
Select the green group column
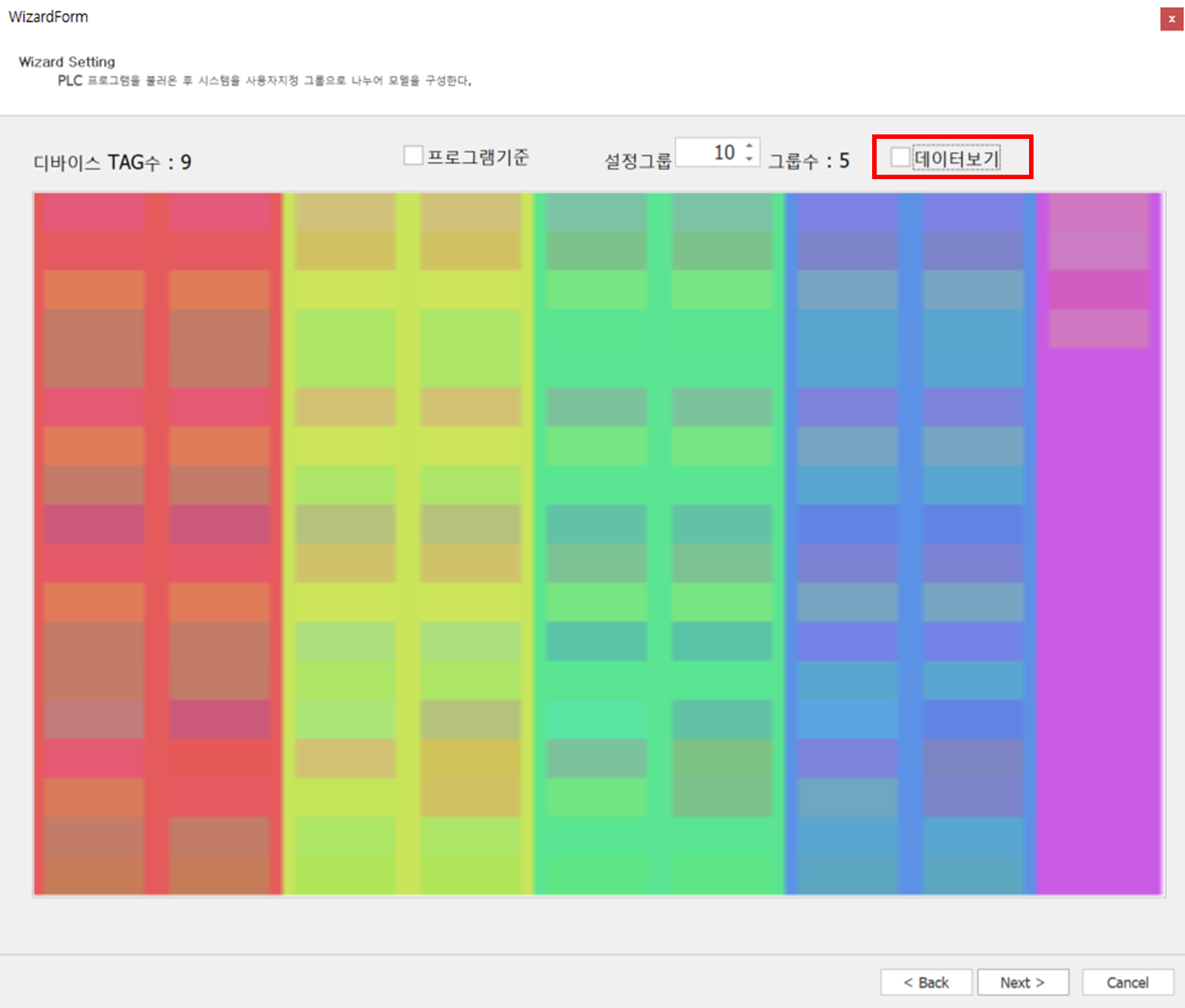click(659, 543)
